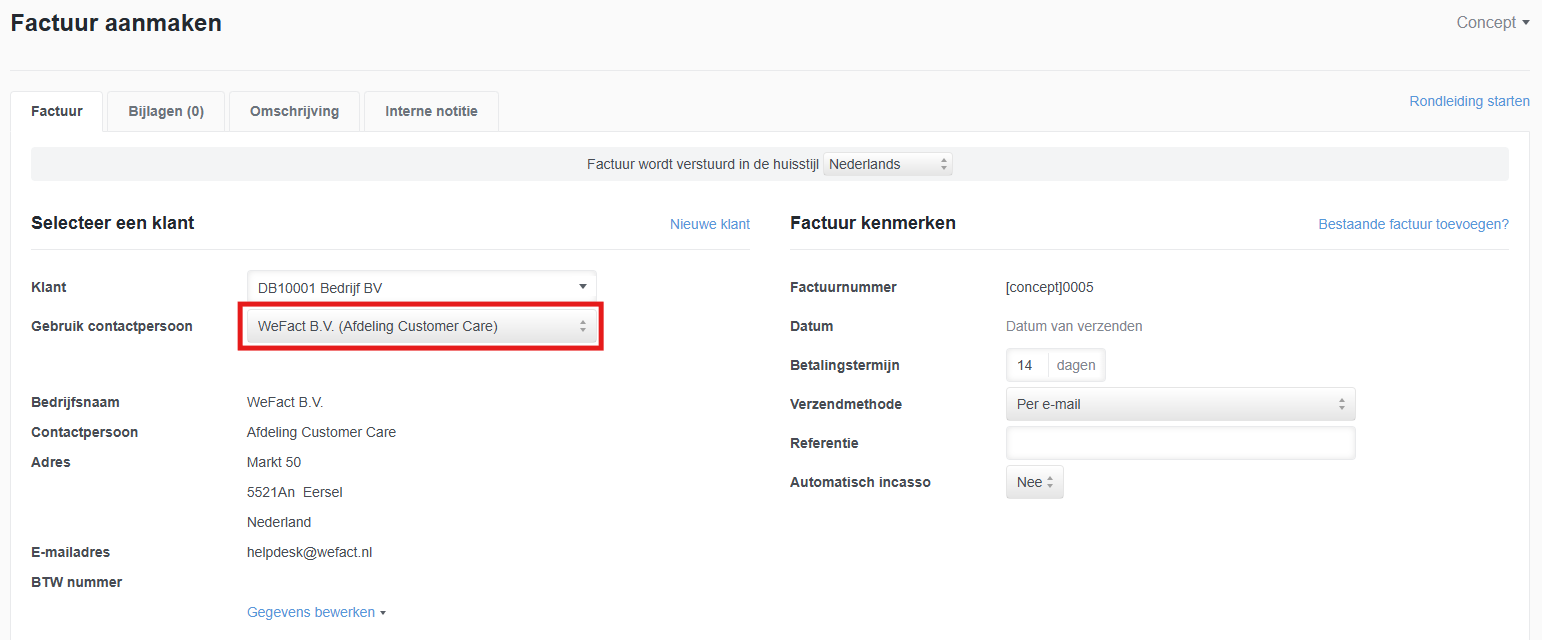Click Bestaande factuur toevoegen? link
The height and width of the screenshot is (640, 1542).
1413,224
